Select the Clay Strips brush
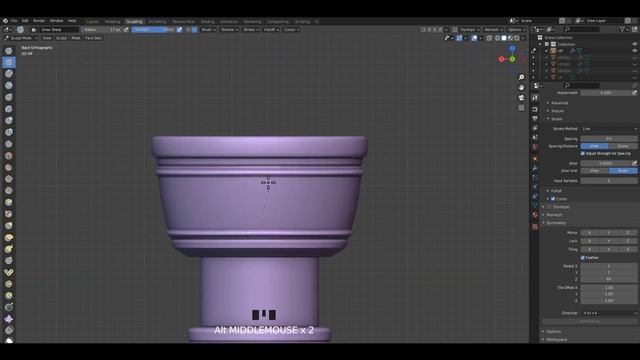Image resolution: width=640 pixels, height=360 pixels. coord(9,86)
